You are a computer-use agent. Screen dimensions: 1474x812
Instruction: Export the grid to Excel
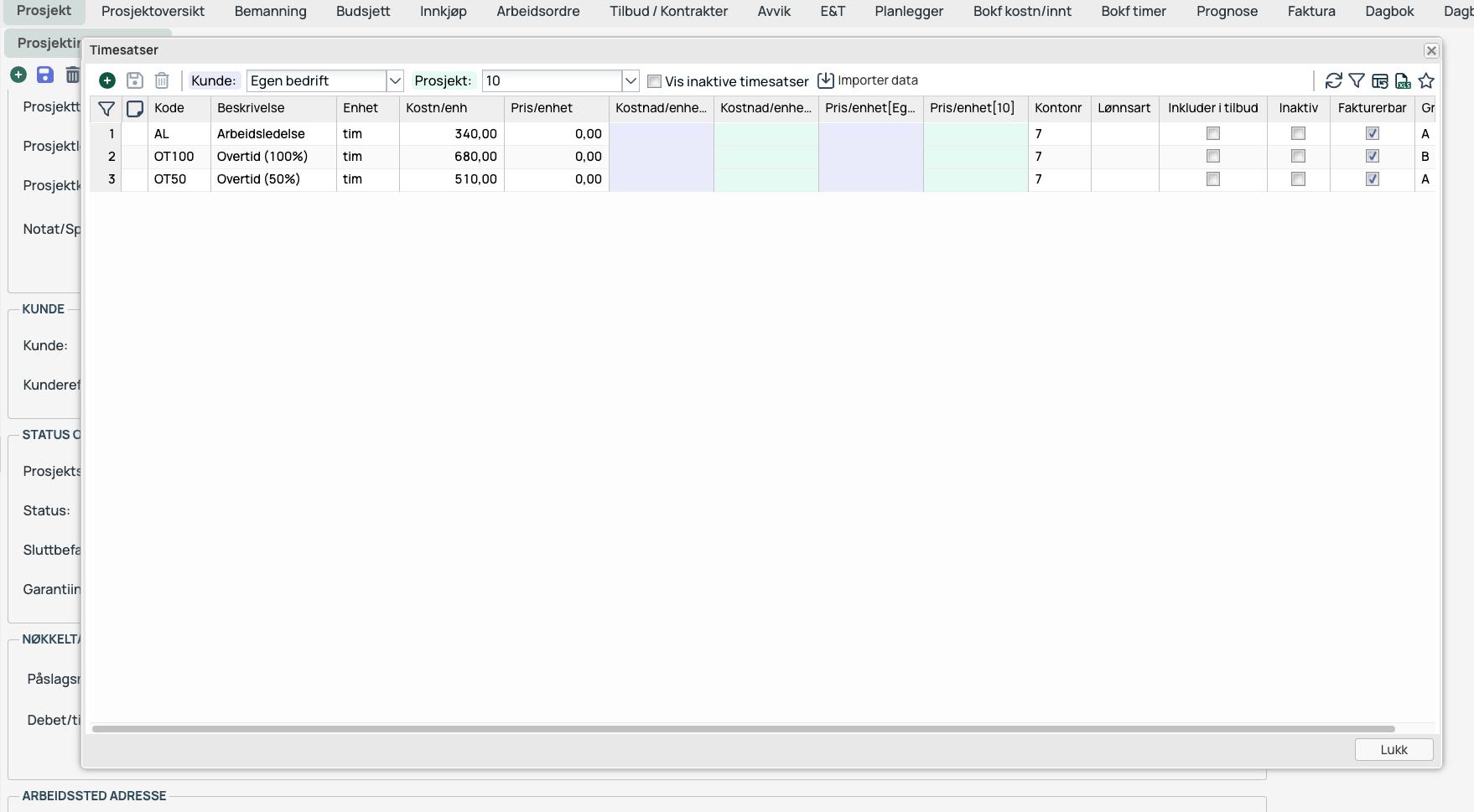tap(1403, 80)
